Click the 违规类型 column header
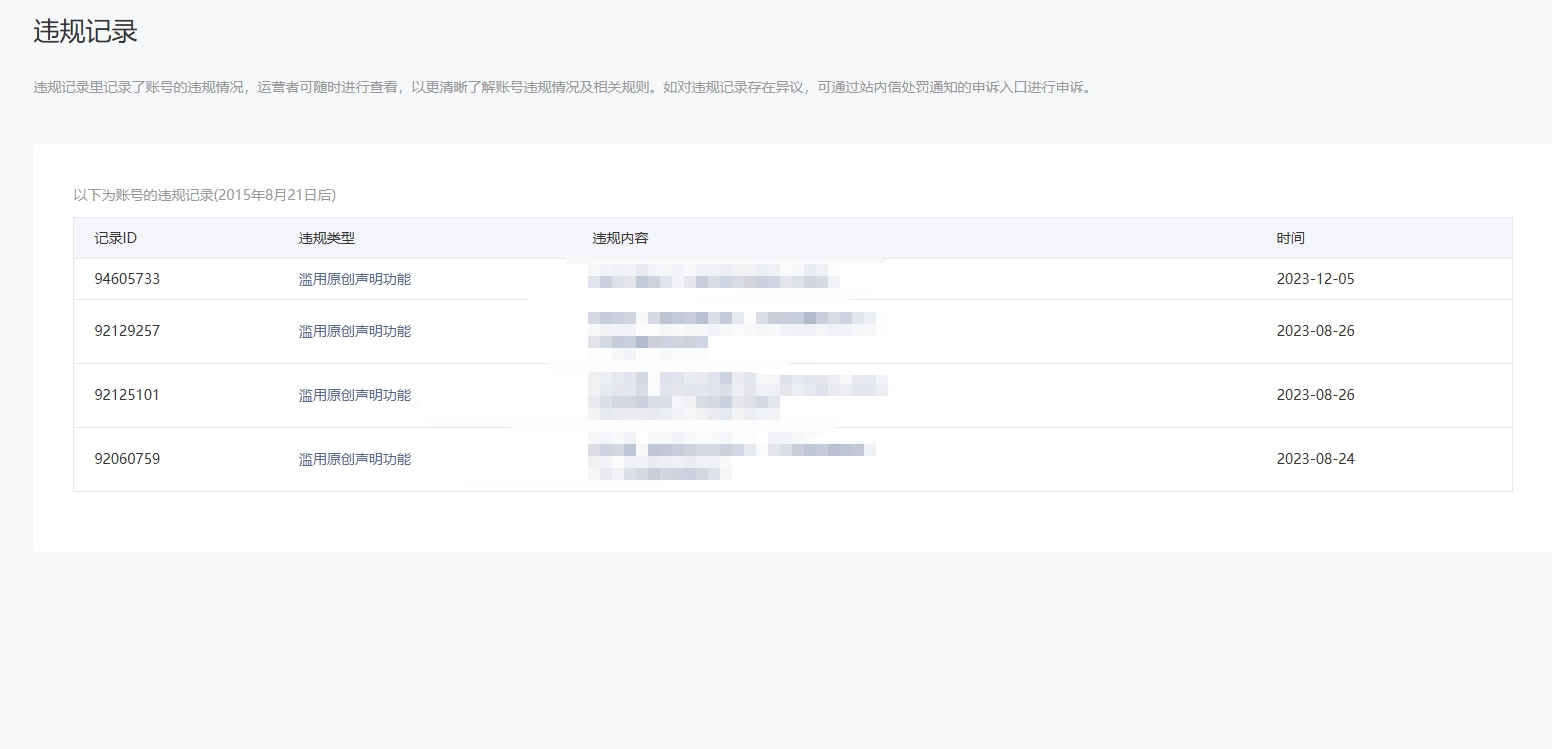Screen dimensions: 1552x749 point(326,238)
